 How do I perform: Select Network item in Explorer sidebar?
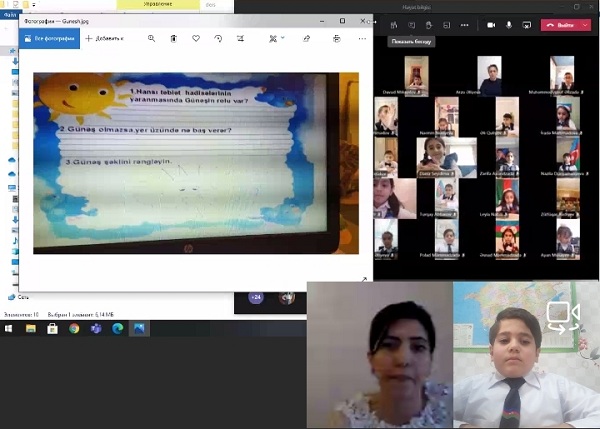(19, 297)
